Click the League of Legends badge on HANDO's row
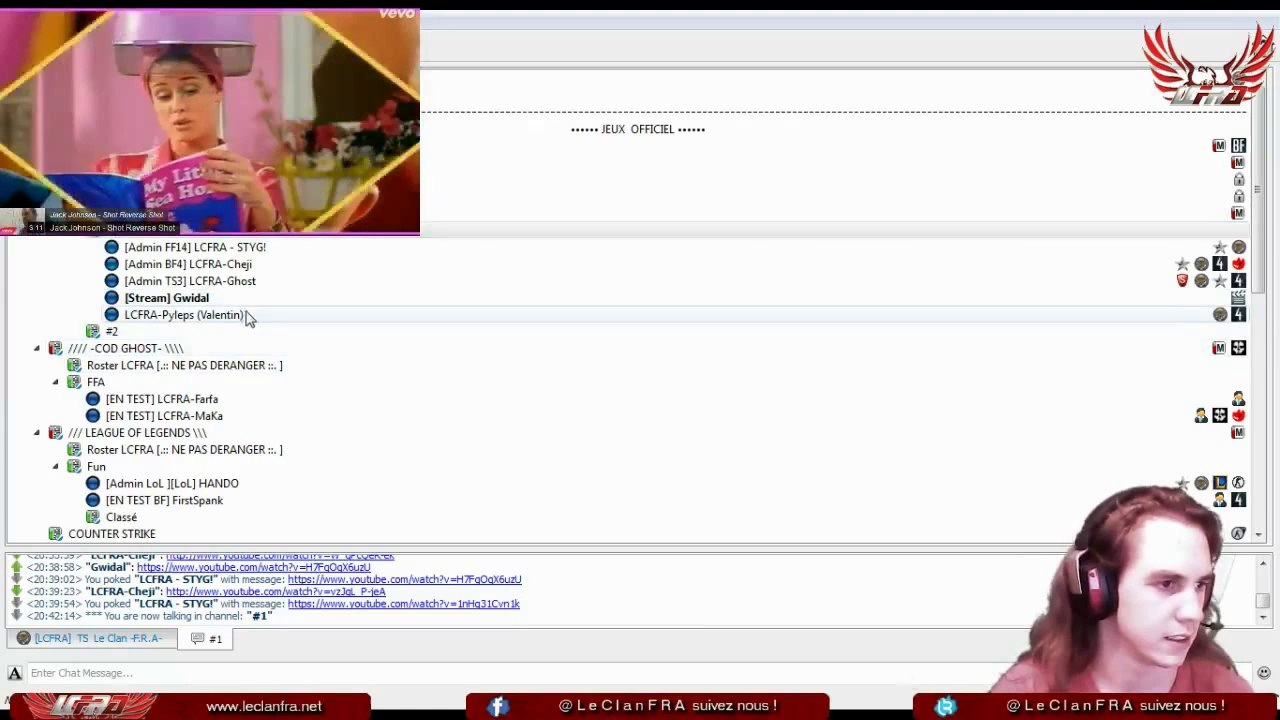Image resolution: width=1280 pixels, height=720 pixels. (1220, 483)
